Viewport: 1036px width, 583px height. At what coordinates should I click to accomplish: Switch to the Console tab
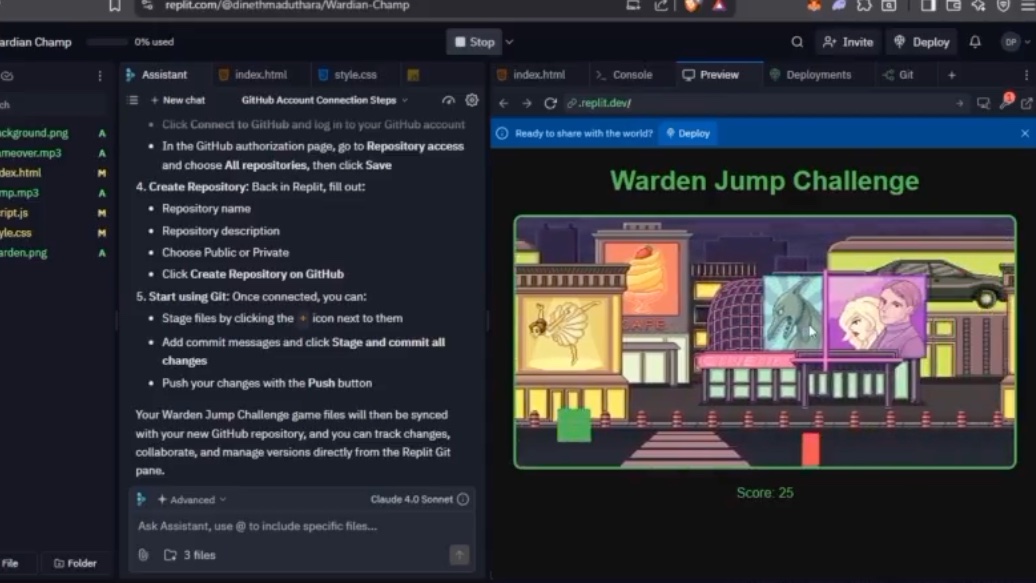624,75
